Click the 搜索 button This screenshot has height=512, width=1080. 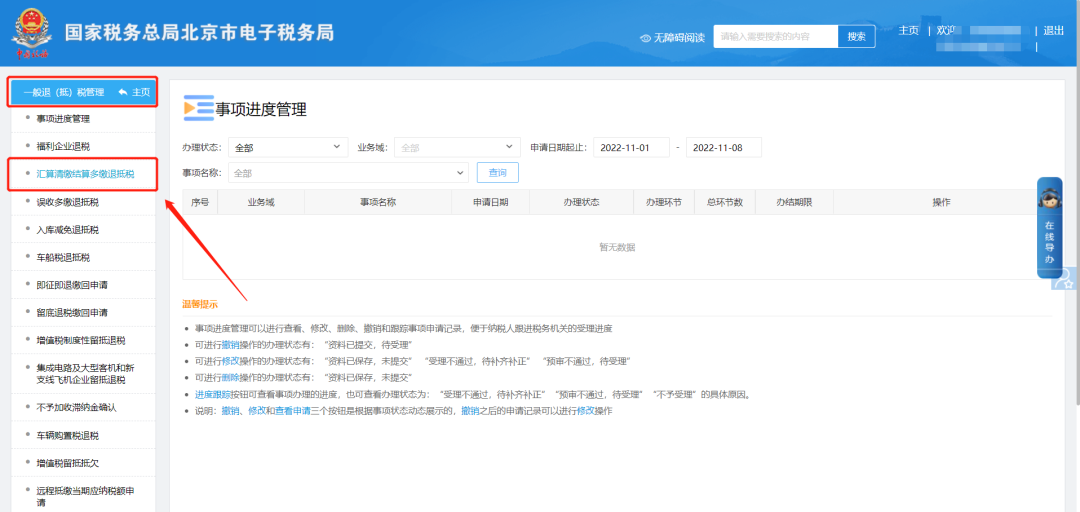point(856,37)
